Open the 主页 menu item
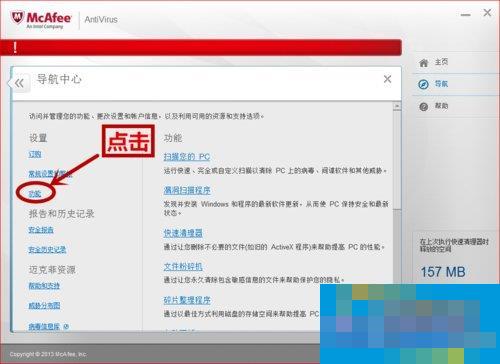This screenshot has height=364, width=500. pyautogui.click(x=441, y=62)
